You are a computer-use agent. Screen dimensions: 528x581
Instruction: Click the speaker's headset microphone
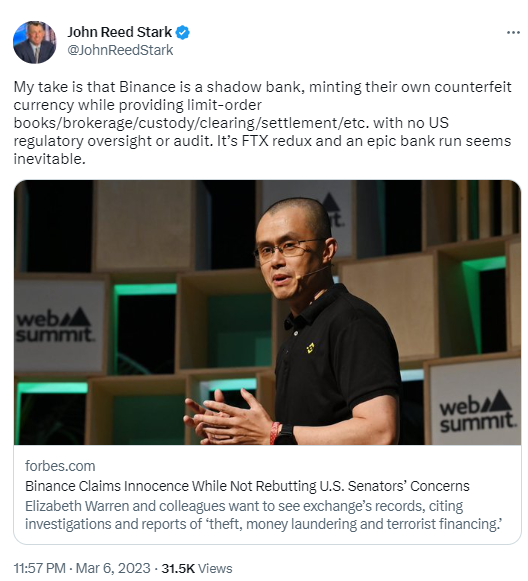[x=313, y=271]
